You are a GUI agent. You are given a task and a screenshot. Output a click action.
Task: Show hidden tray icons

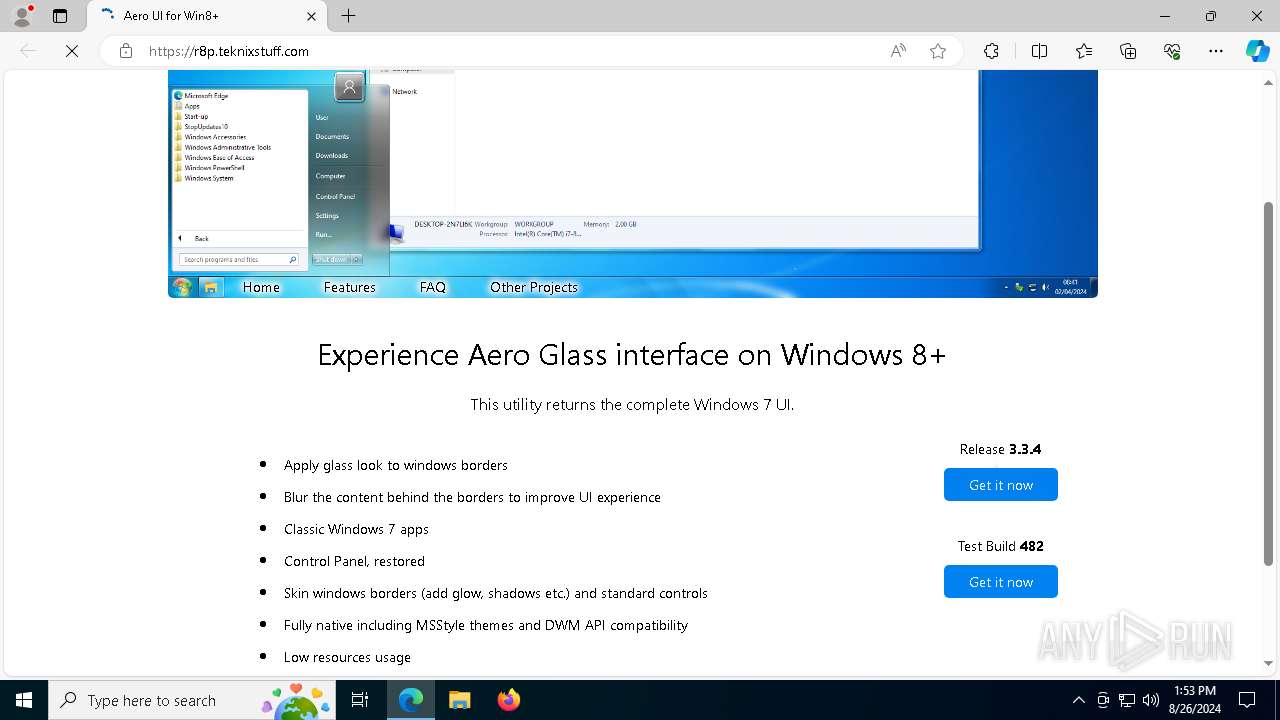(1078, 700)
